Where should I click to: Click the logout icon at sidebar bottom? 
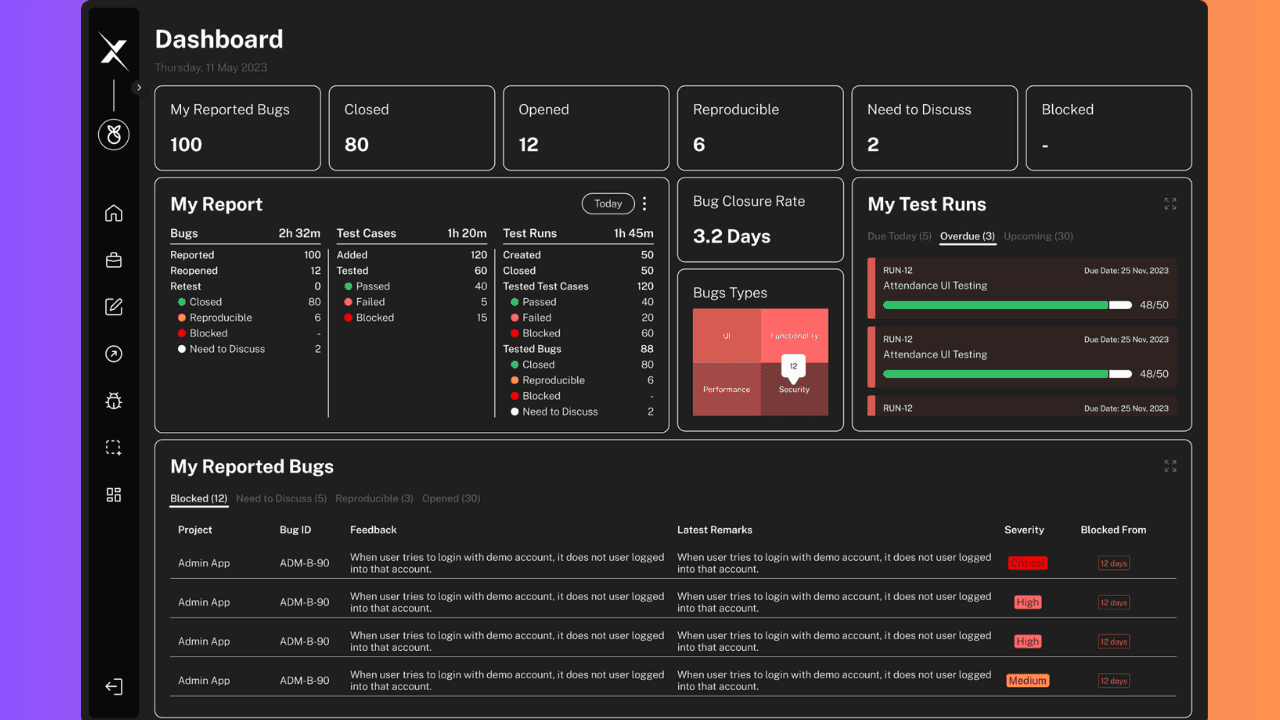114,687
